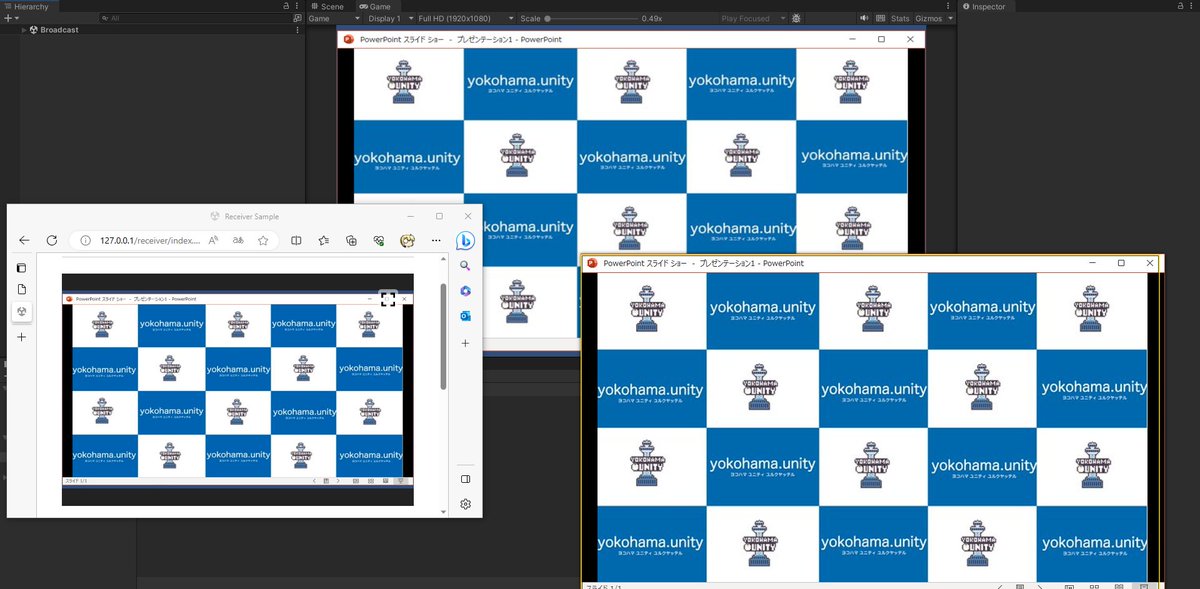Switch to the Unity Scene tab

pyautogui.click(x=327, y=6)
